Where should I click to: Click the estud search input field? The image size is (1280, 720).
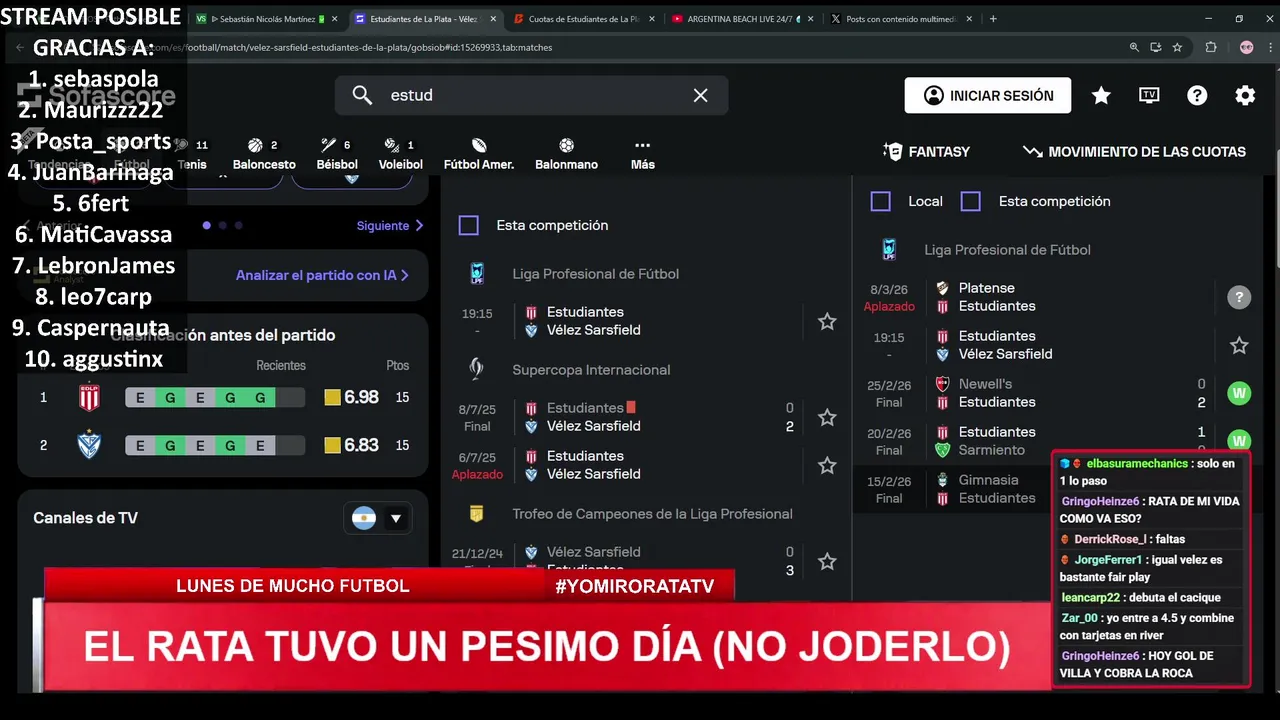point(532,95)
